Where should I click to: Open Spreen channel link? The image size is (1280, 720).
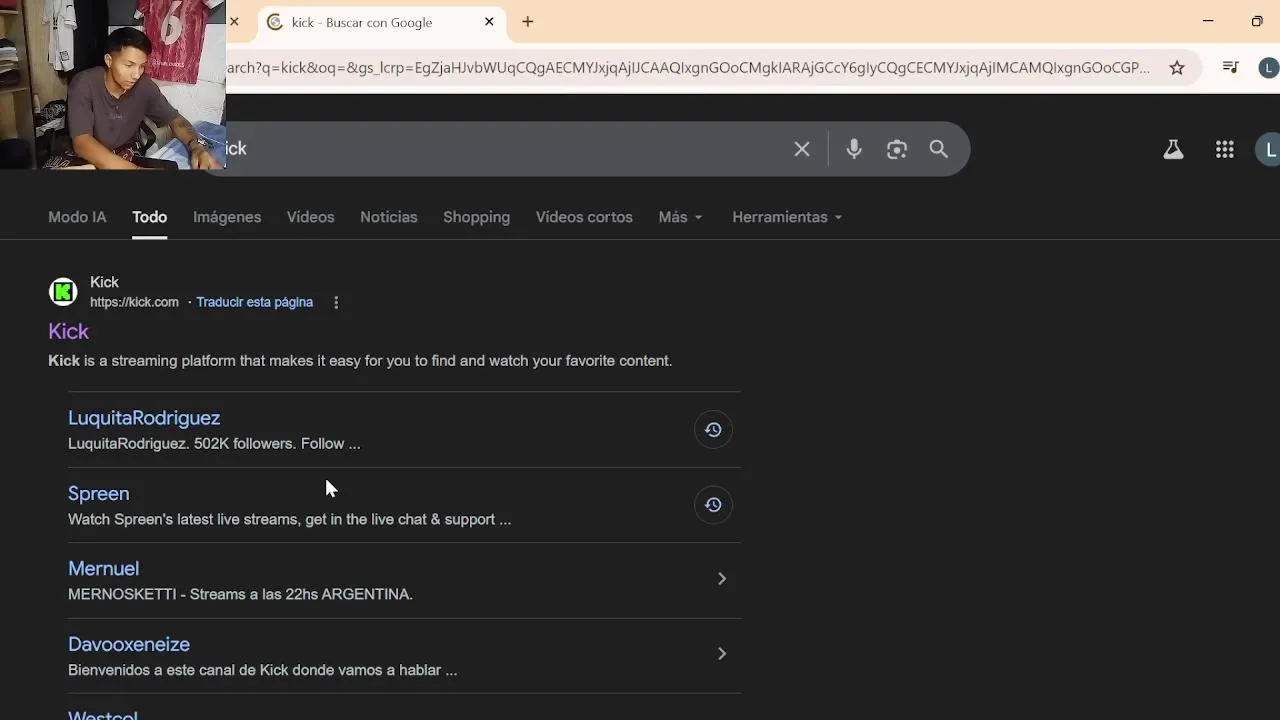(x=98, y=493)
